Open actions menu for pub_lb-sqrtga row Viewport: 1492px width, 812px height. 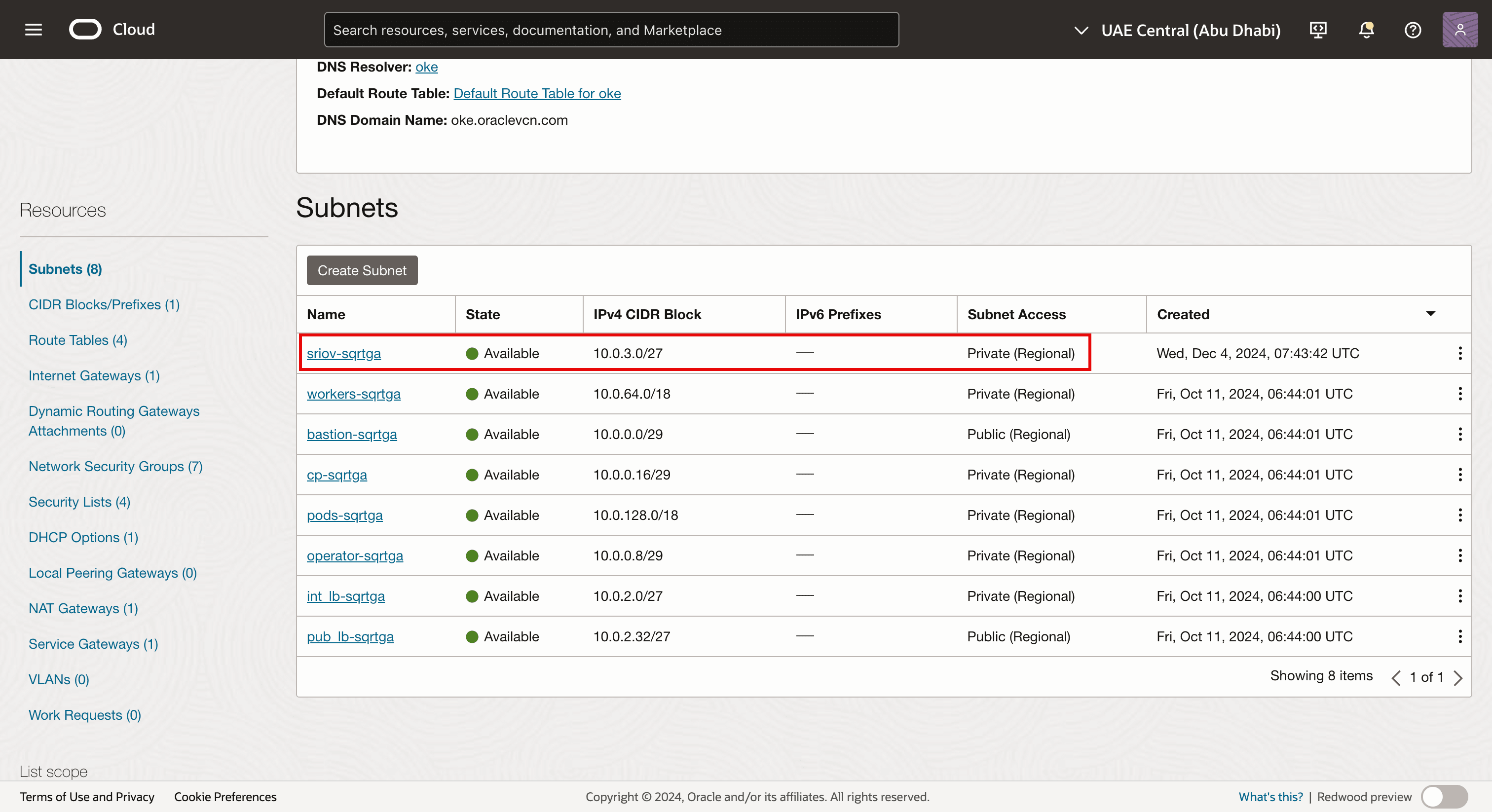(x=1459, y=636)
